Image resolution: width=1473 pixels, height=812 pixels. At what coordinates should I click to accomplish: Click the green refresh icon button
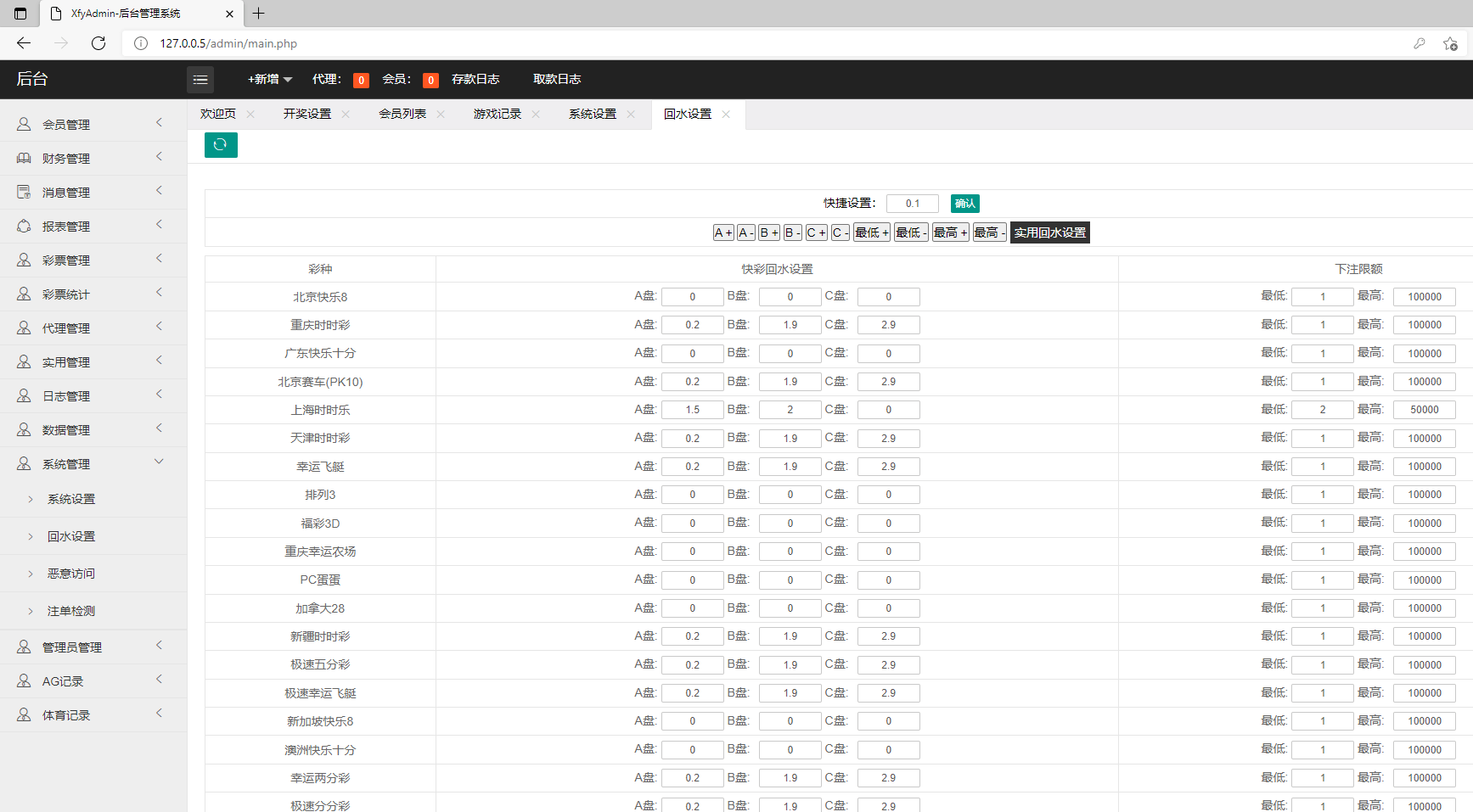pyautogui.click(x=221, y=145)
